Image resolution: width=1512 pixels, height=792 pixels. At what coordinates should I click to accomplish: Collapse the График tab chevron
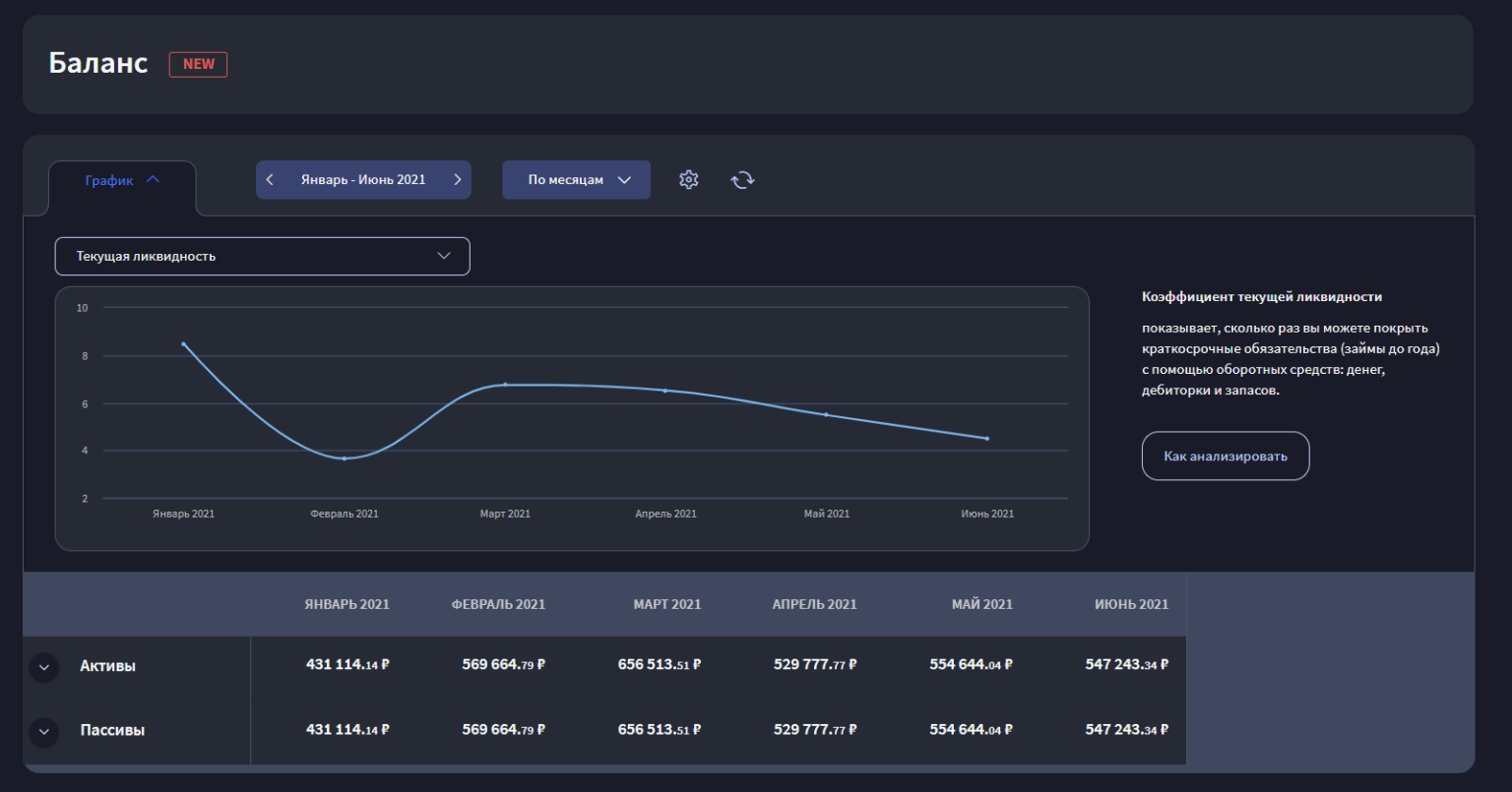click(153, 180)
